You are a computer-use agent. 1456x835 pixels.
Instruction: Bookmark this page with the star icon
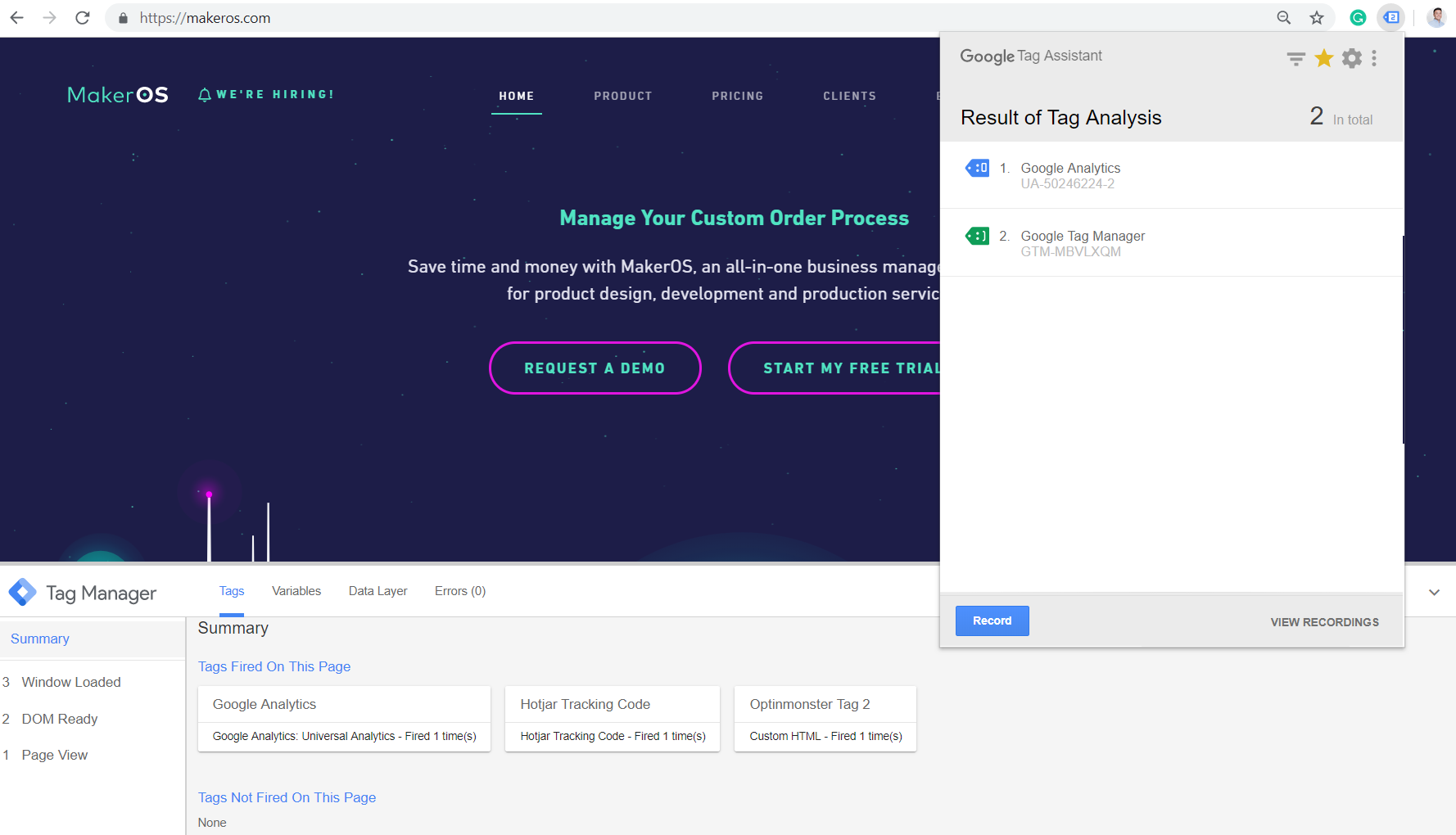(x=1317, y=17)
